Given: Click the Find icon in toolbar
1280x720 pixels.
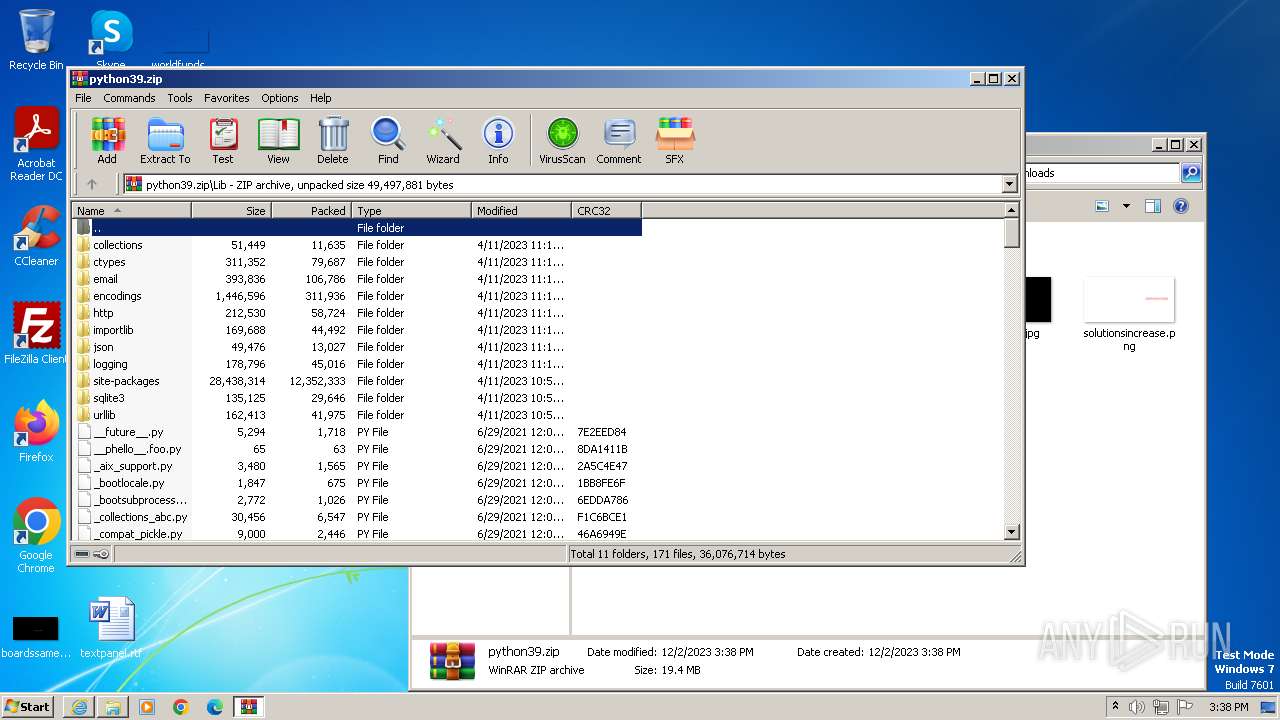Looking at the screenshot, I should coord(388,140).
